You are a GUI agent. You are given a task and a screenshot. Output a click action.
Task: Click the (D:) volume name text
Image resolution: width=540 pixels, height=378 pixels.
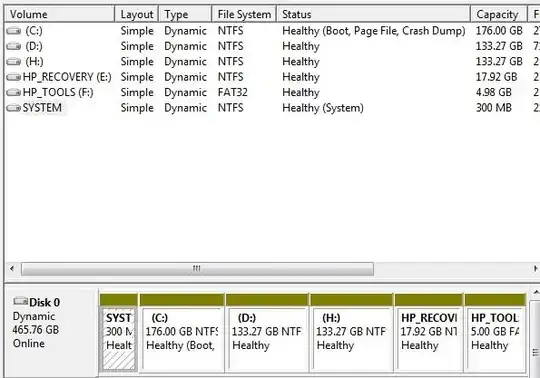[x=34, y=46]
